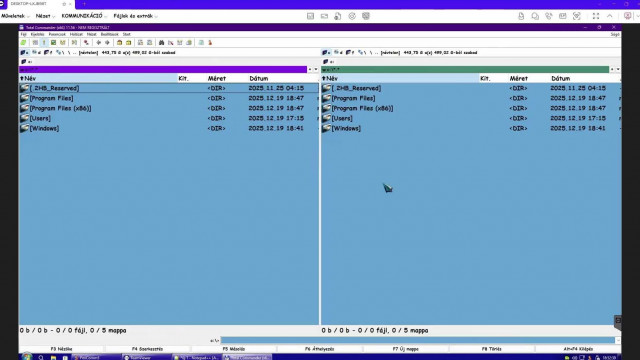640x360 pixels.
Task: Click the F6 Áthelyezés button
Action: (x=320, y=349)
